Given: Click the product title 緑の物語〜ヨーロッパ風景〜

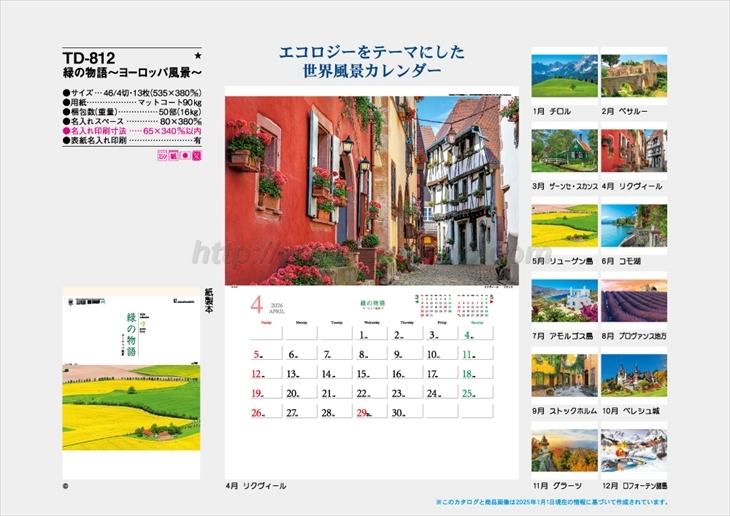Looking at the screenshot, I should coord(131,74).
